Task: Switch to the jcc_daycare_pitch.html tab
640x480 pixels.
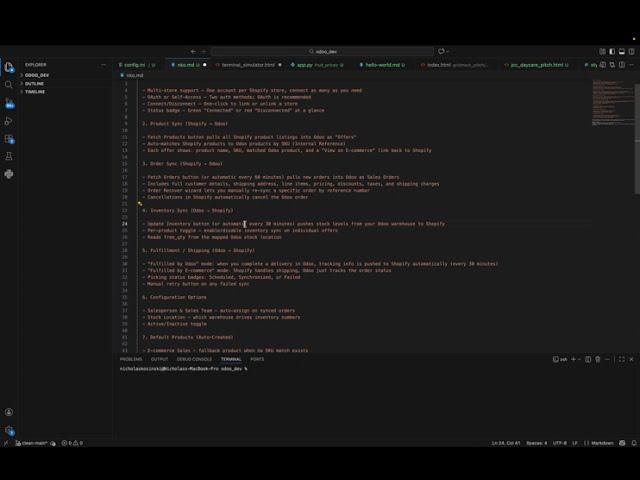Action: (x=540, y=65)
